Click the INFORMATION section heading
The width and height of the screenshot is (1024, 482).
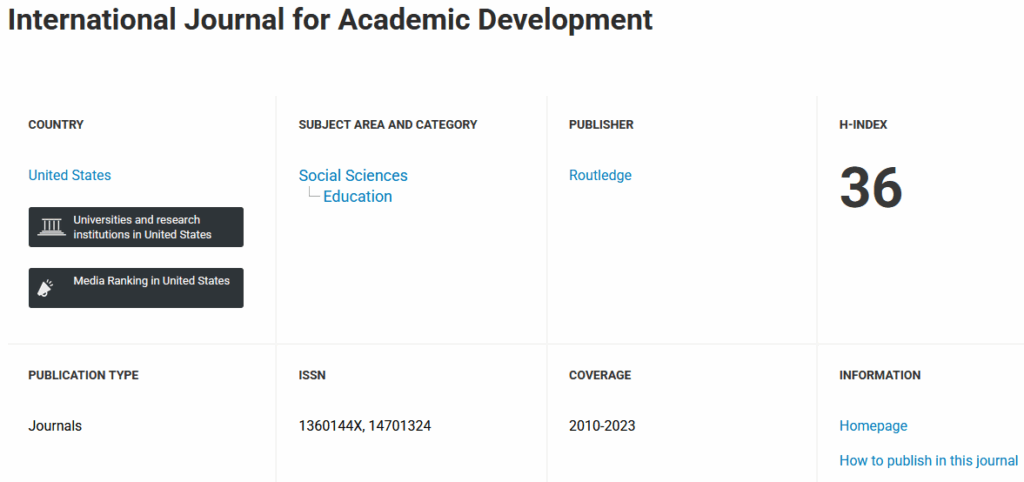(x=880, y=375)
